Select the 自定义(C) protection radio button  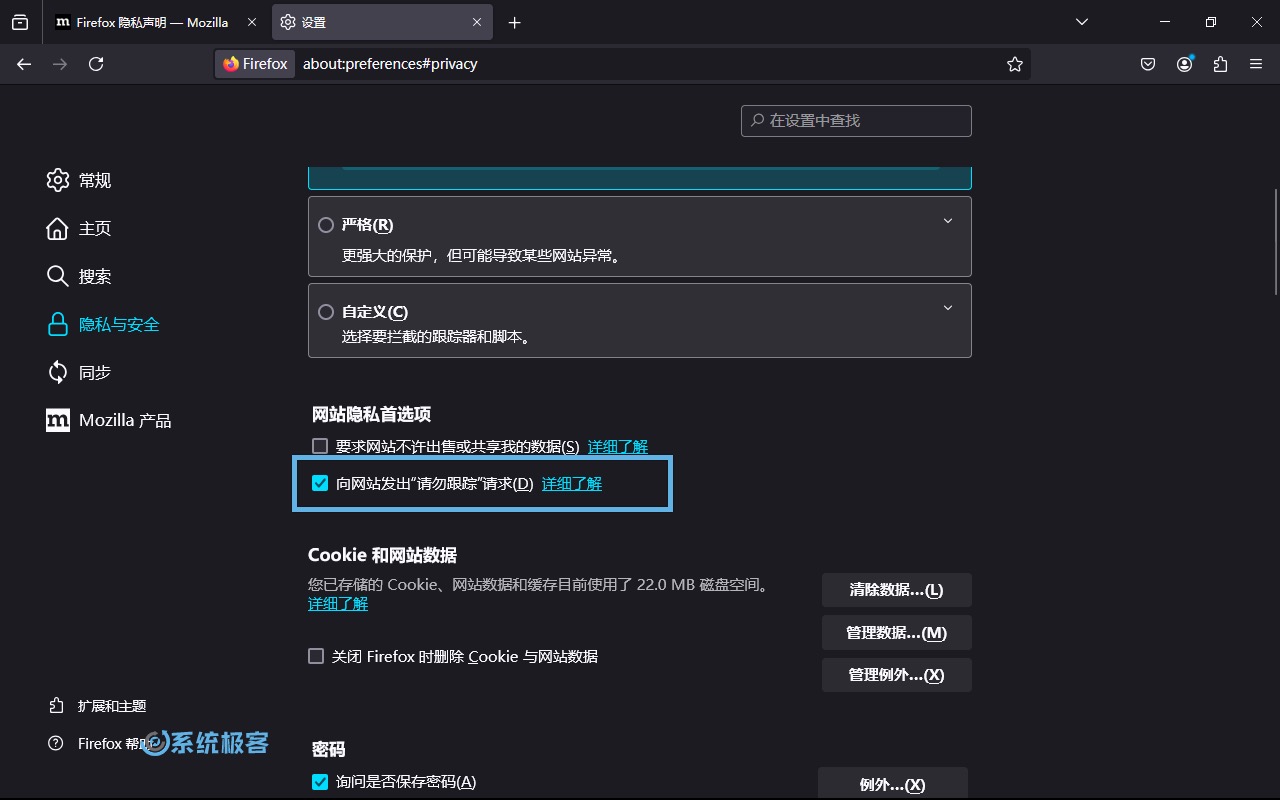point(325,312)
